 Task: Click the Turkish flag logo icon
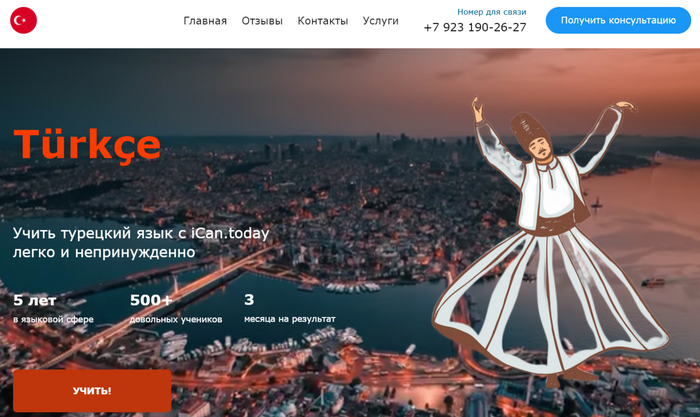tap(23, 20)
